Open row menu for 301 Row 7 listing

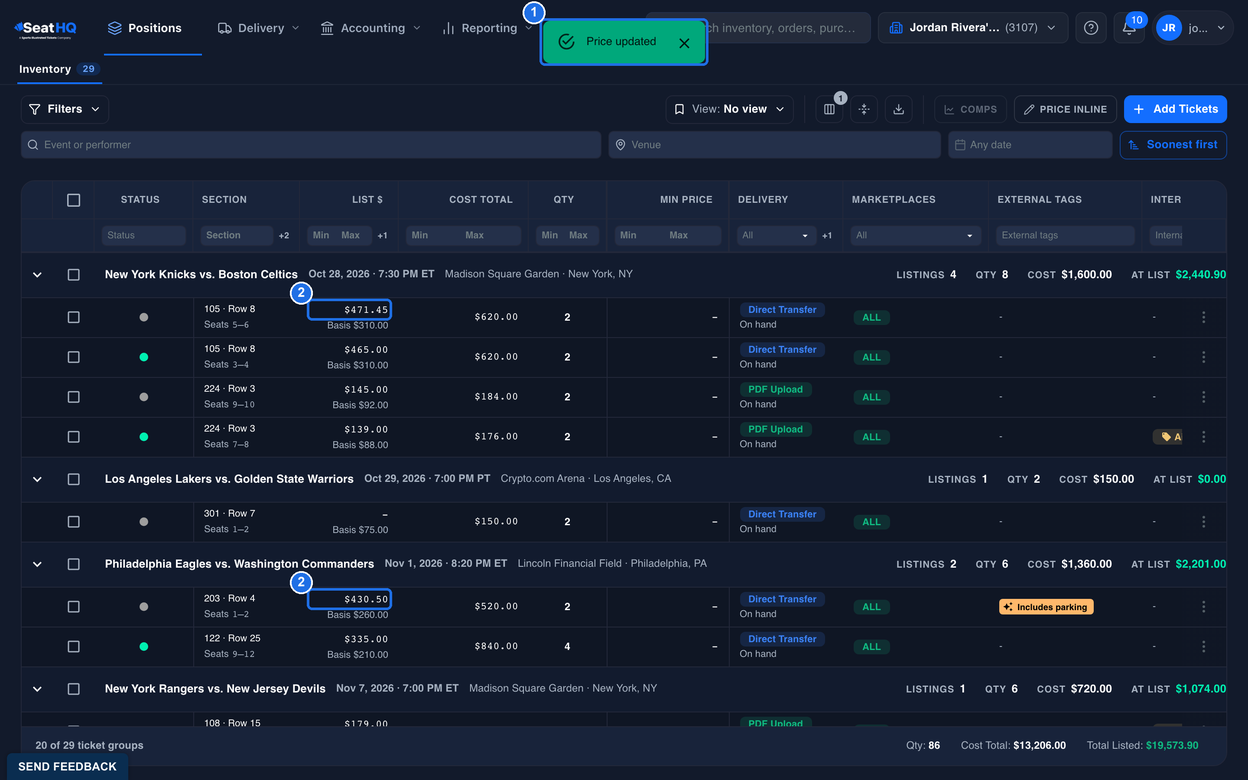(1204, 522)
